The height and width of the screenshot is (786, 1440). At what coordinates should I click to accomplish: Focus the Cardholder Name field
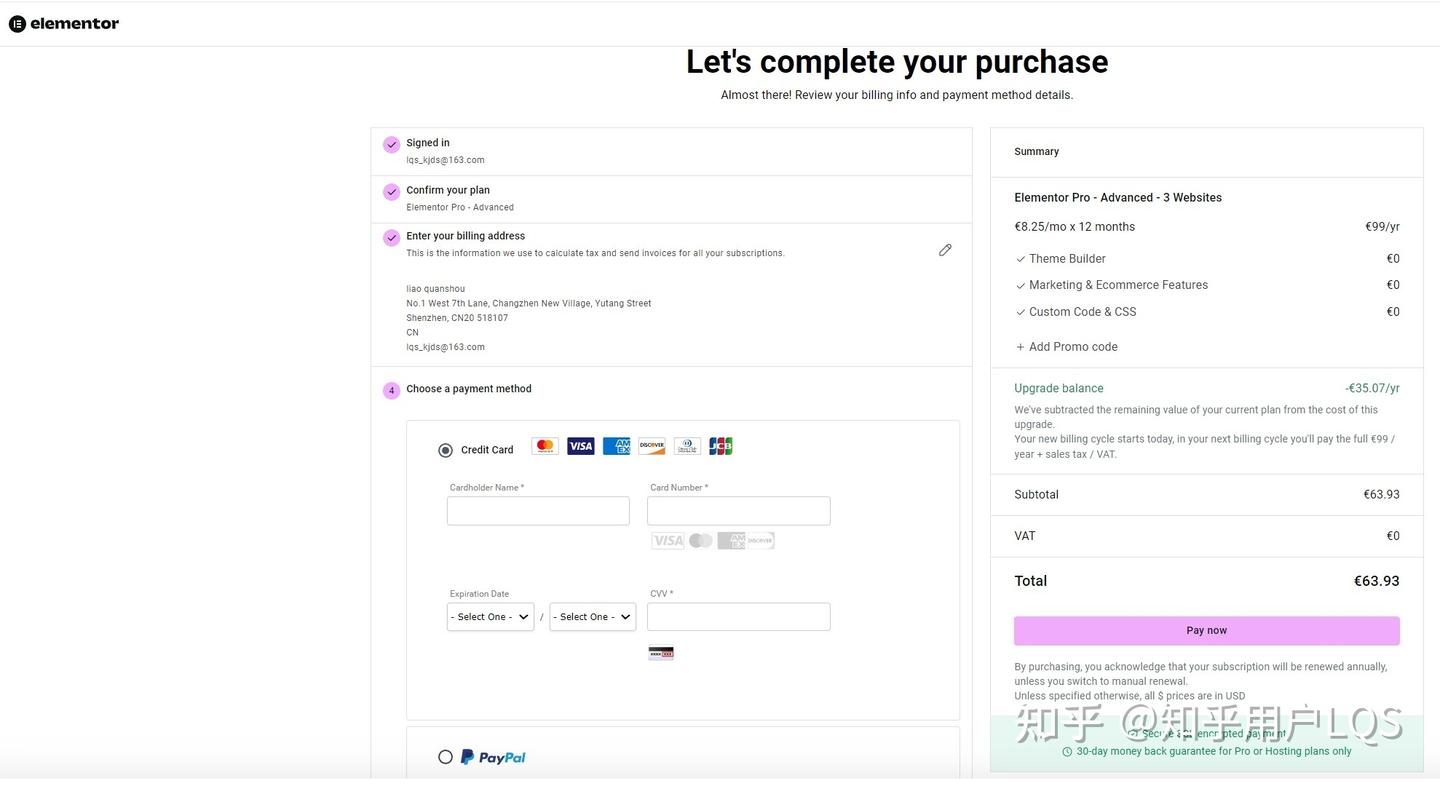(x=538, y=511)
